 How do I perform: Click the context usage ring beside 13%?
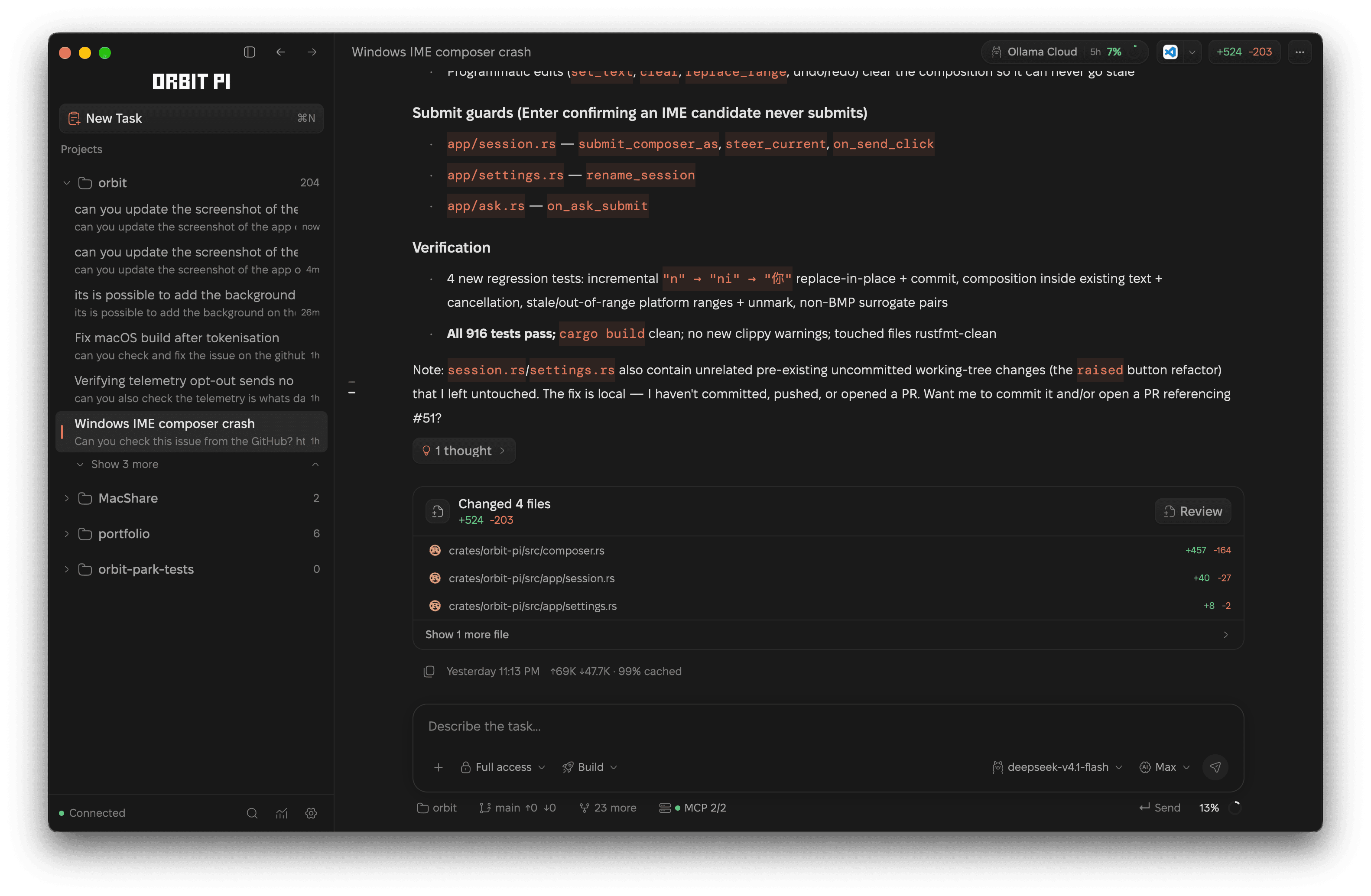click(1235, 807)
